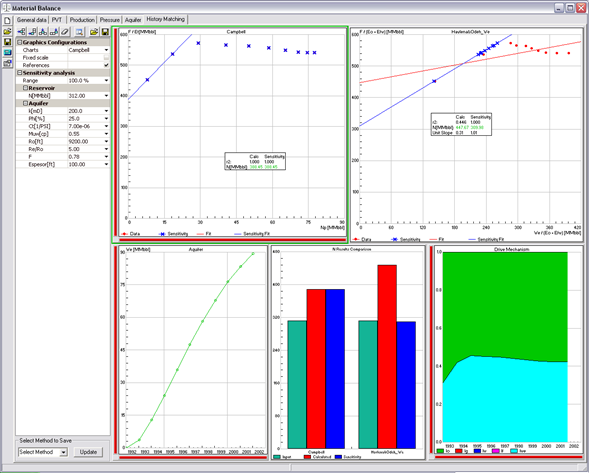Select the History Matching tab
589x473 pixels.
pos(166,19)
